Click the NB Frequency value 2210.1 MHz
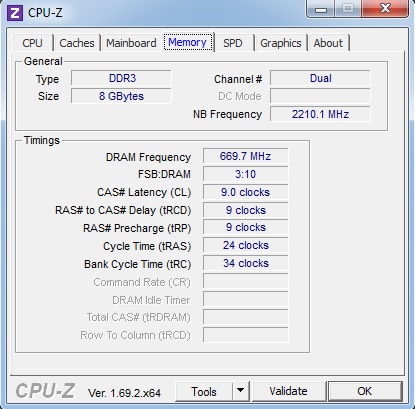This screenshot has width=415, height=409. tap(320, 114)
